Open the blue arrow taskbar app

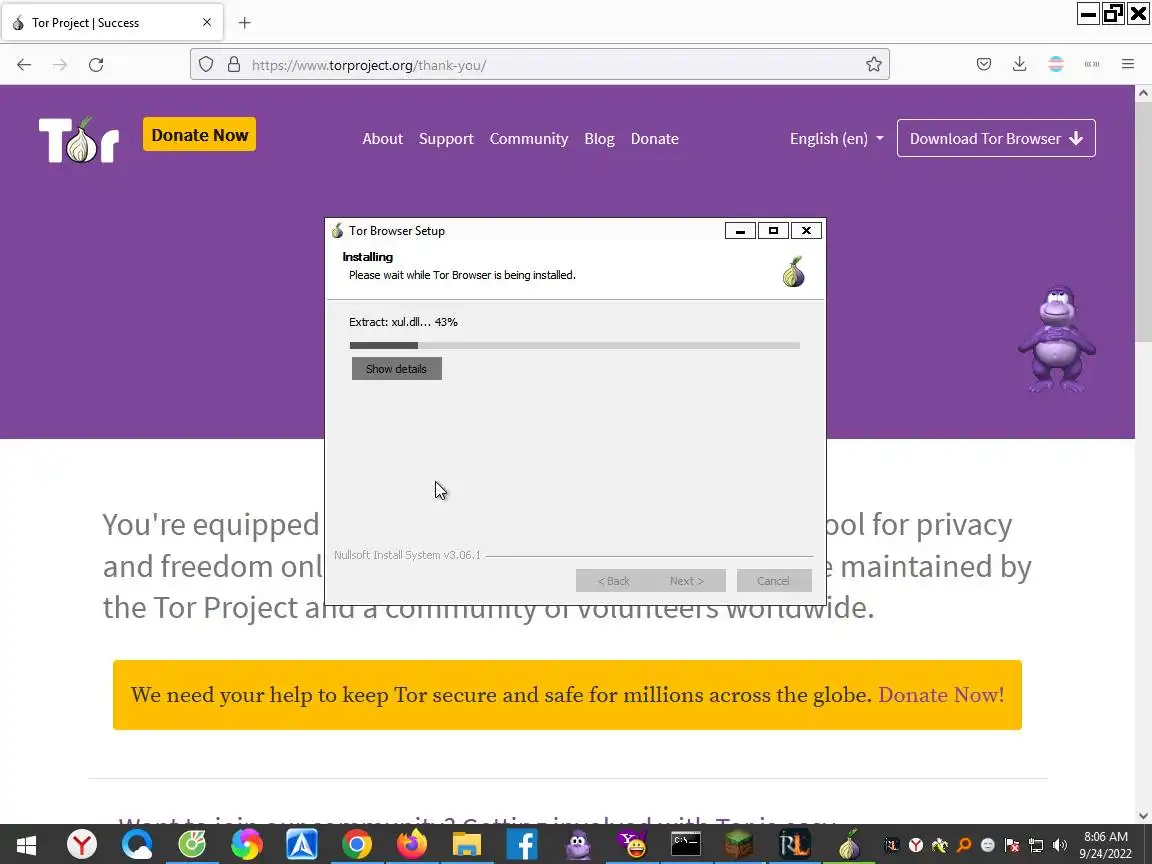coord(302,845)
